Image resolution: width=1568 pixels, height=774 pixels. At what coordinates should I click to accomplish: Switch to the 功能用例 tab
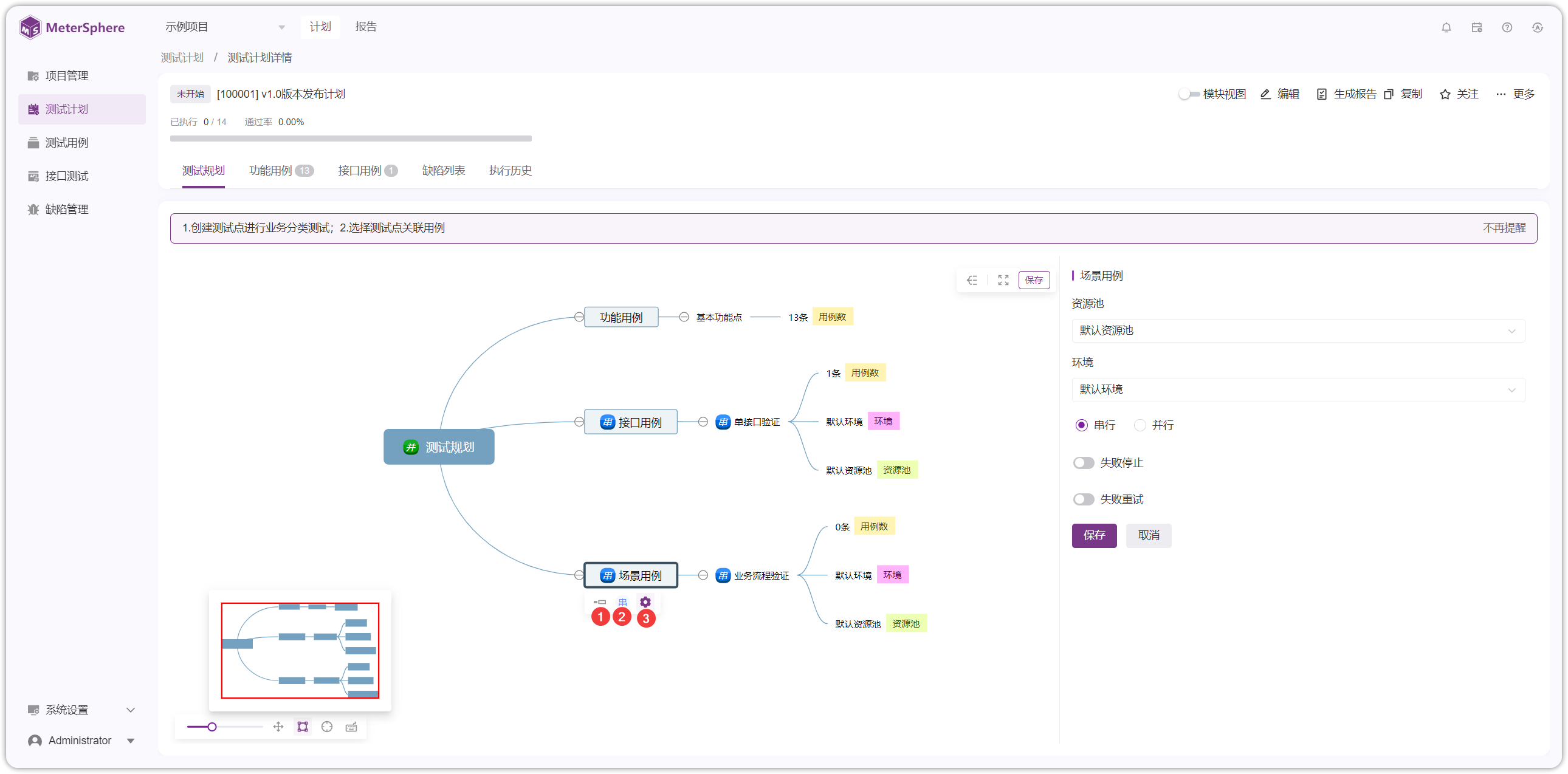pyautogui.click(x=281, y=170)
